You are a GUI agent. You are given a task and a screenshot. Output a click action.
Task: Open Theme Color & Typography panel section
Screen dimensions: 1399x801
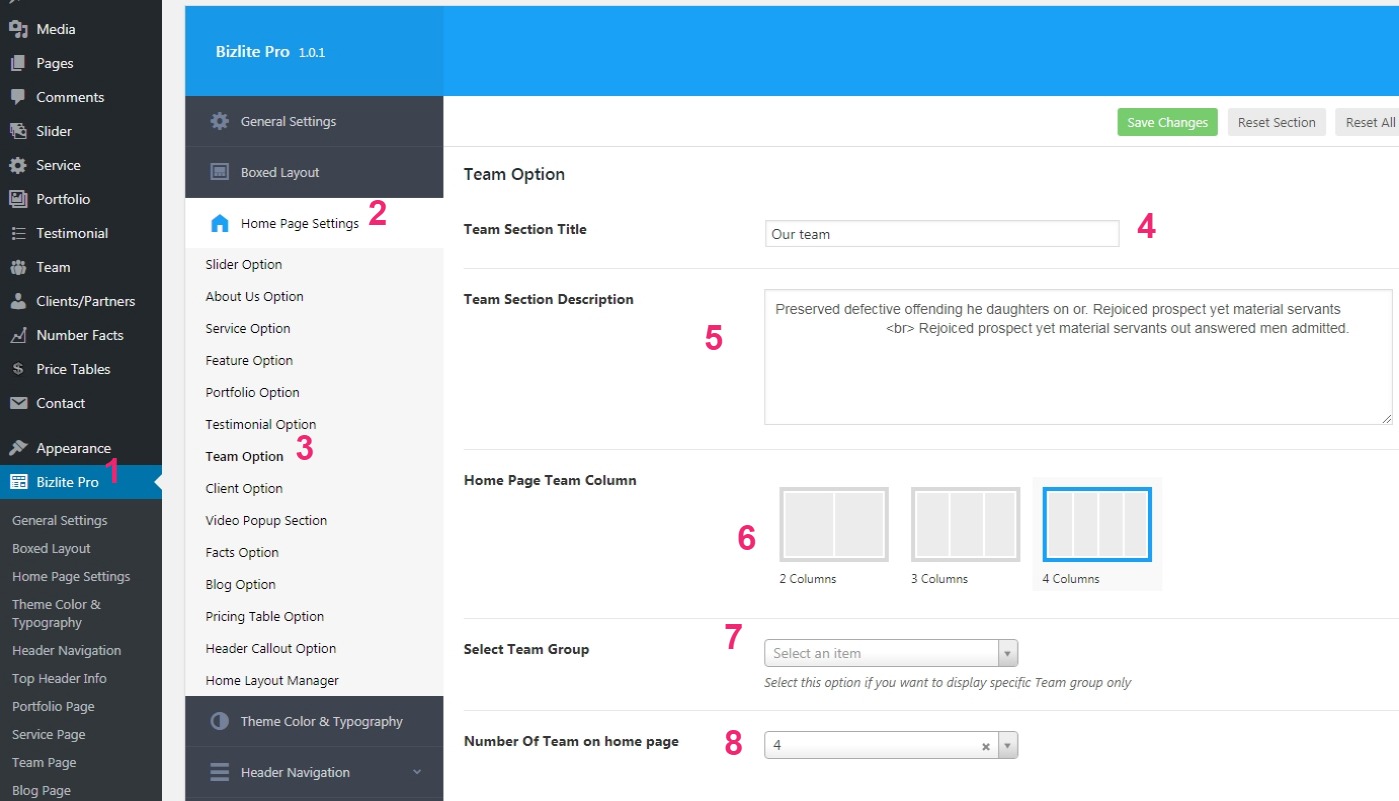[314, 721]
